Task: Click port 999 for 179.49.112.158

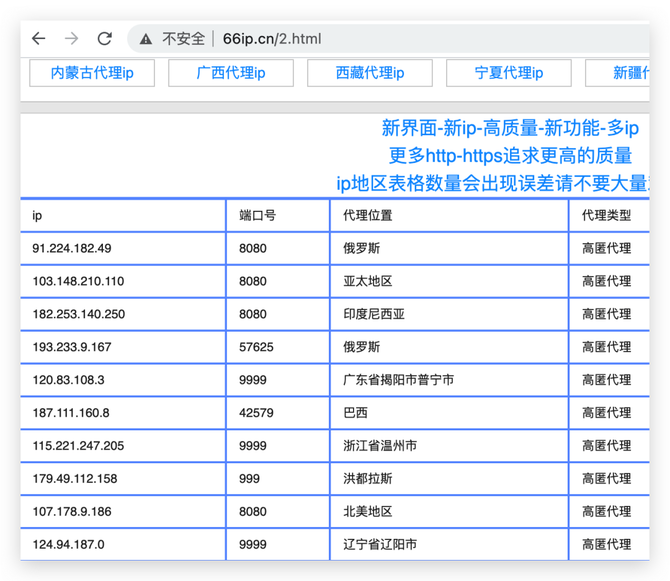Action: pyautogui.click(x=249, y=478)
